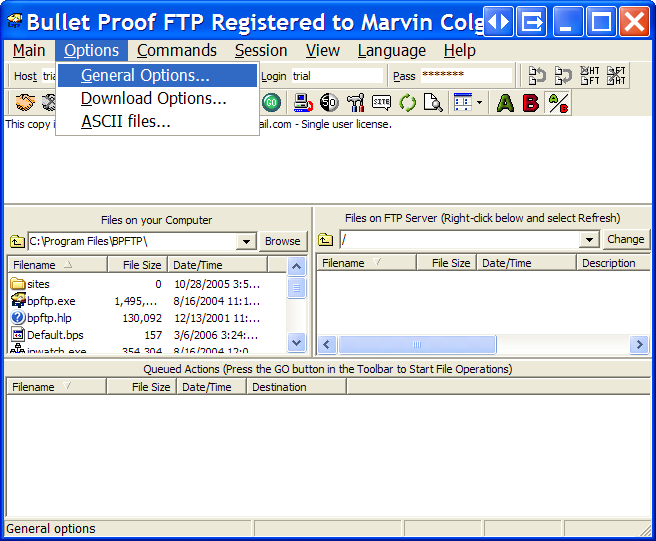
Task: Click the red letter B toolbar icon
Action: click(x=531, y=102)
